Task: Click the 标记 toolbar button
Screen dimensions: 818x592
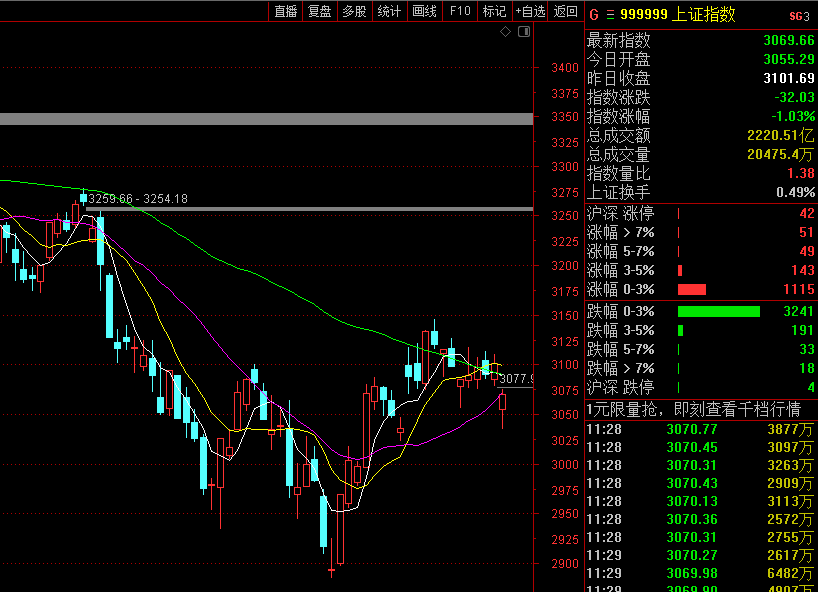Action: pos(495,11)
